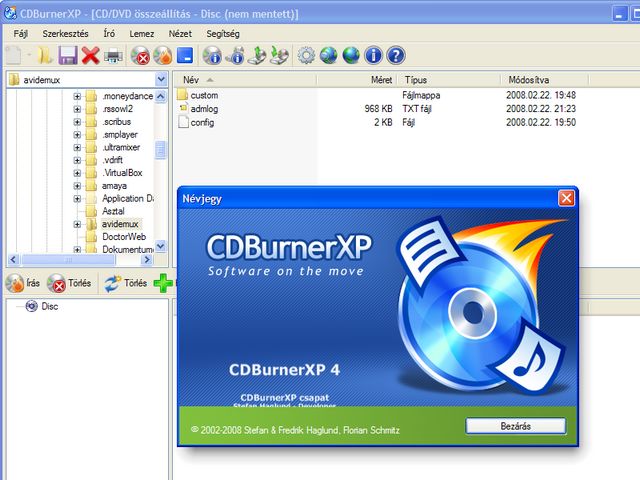
Task: Expand the .moneydance folder node
Action: click(x=77, y=96)
